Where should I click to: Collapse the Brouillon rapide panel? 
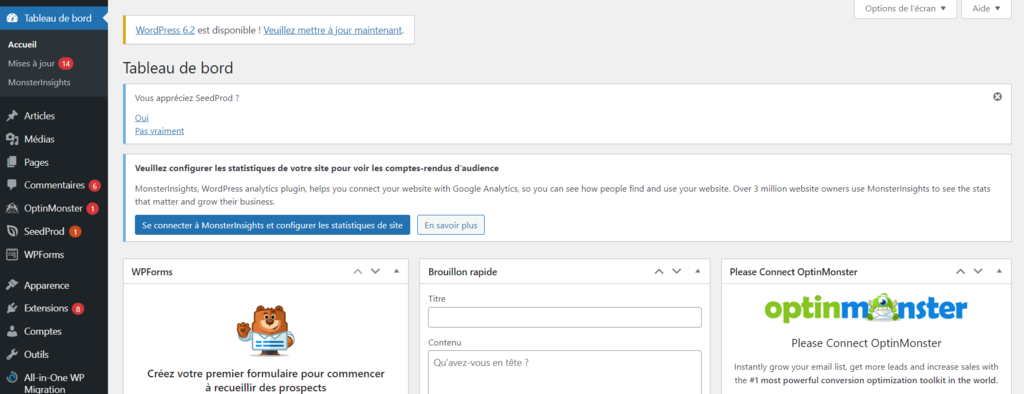pyautogui.click(x=698, y=271)
